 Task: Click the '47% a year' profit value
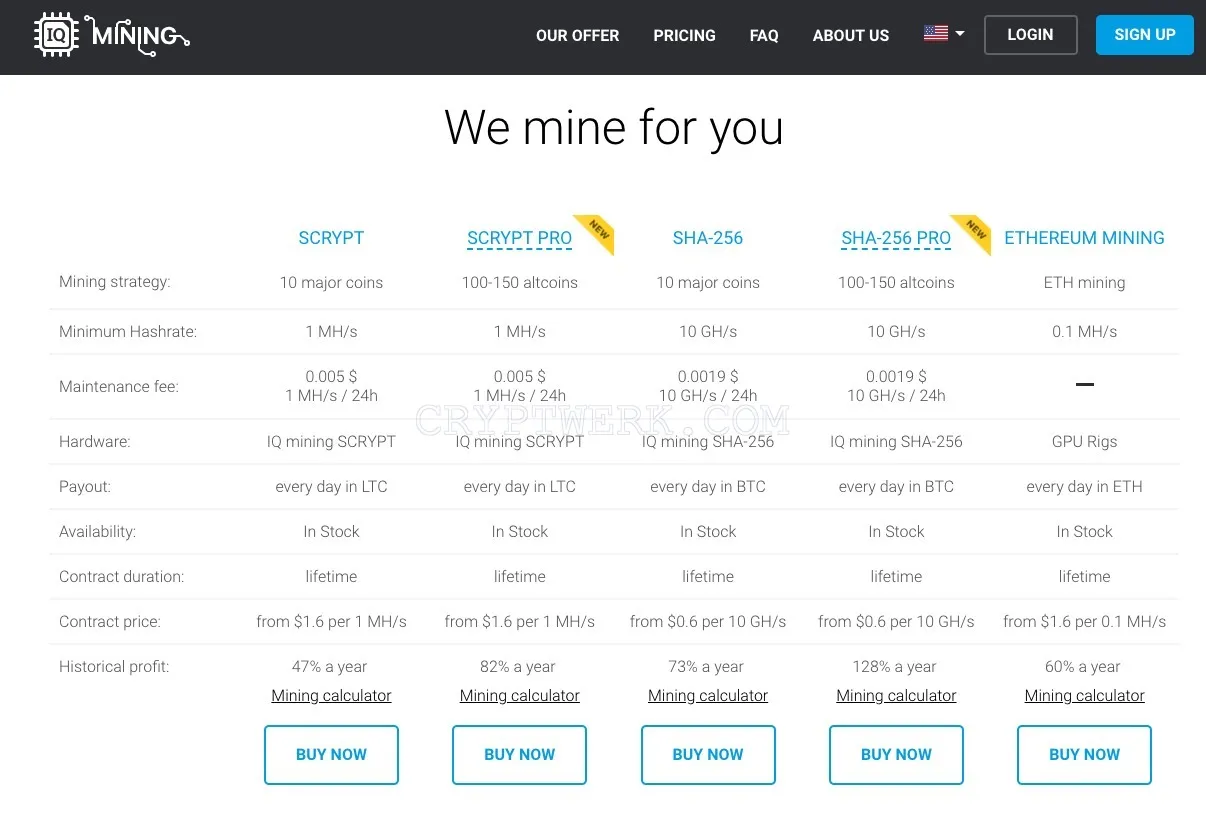pyautogui.click(x=331, y=667)
